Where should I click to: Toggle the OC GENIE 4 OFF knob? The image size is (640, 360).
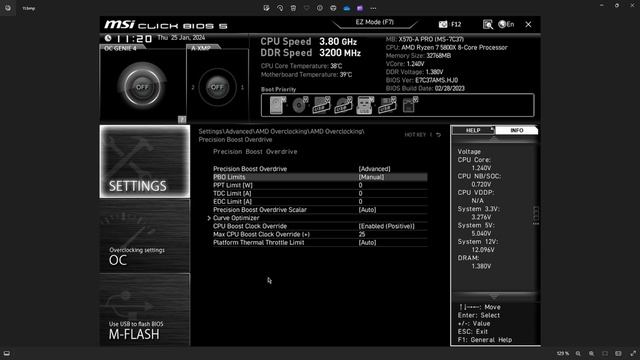(x=142, y=87)
